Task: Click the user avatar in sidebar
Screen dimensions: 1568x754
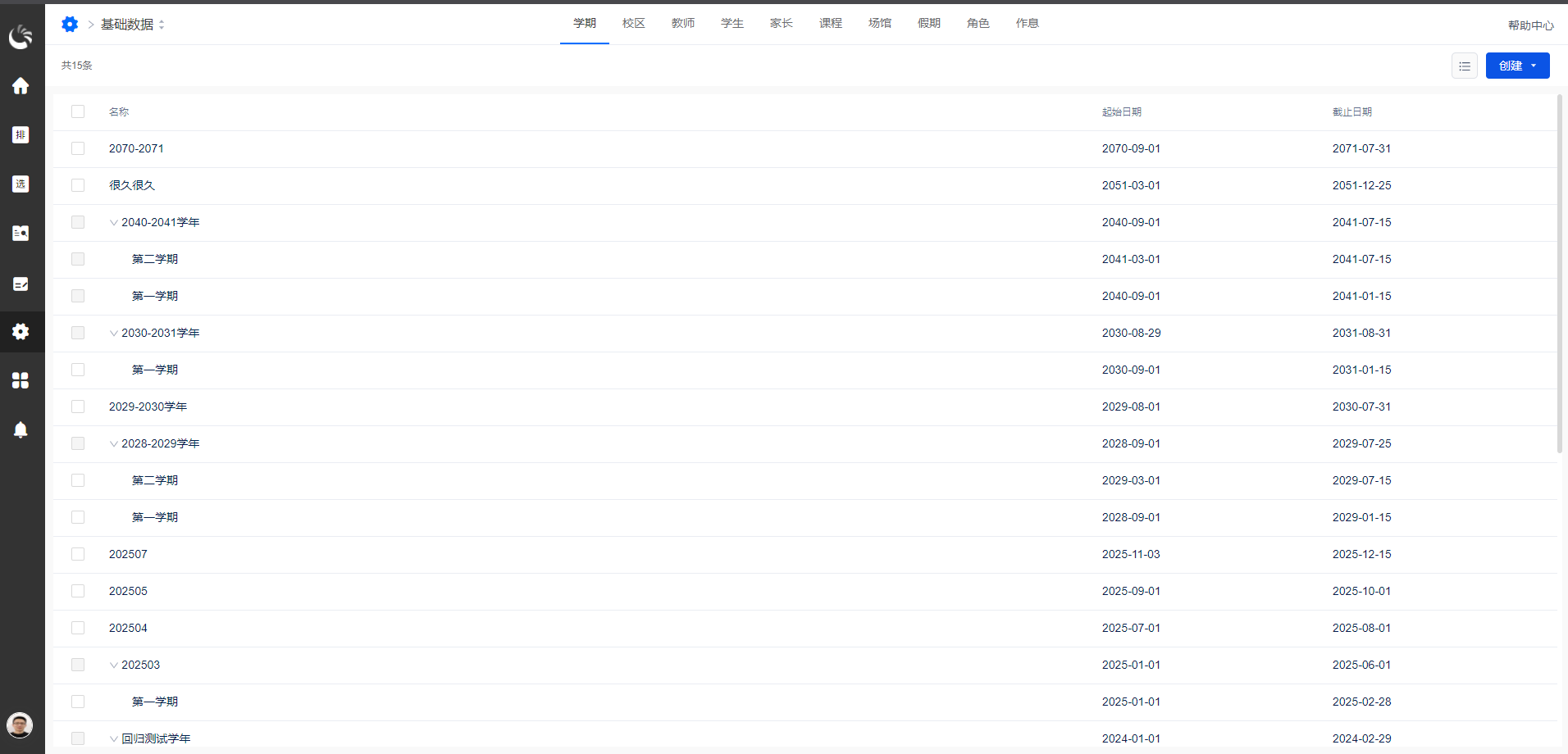Action: (20, 724)
